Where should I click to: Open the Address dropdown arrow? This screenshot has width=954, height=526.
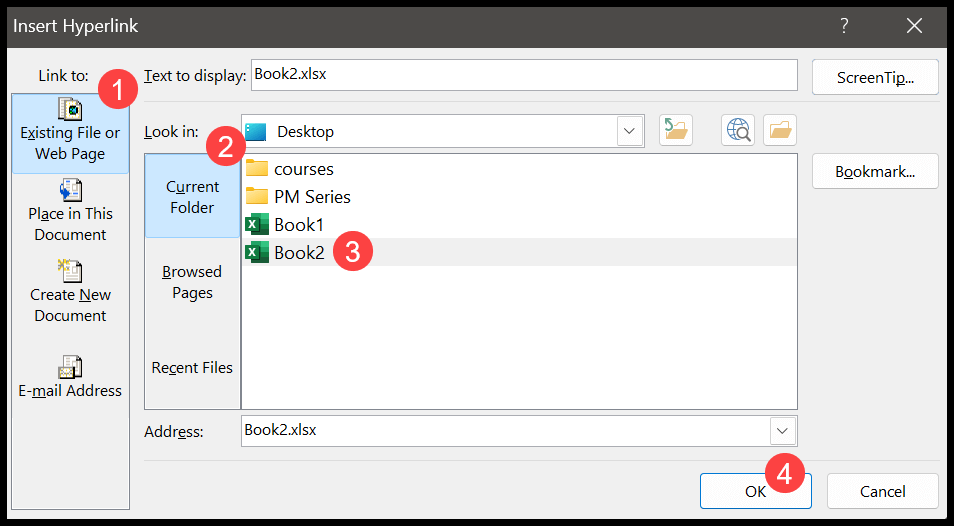(x=782, y=431)
